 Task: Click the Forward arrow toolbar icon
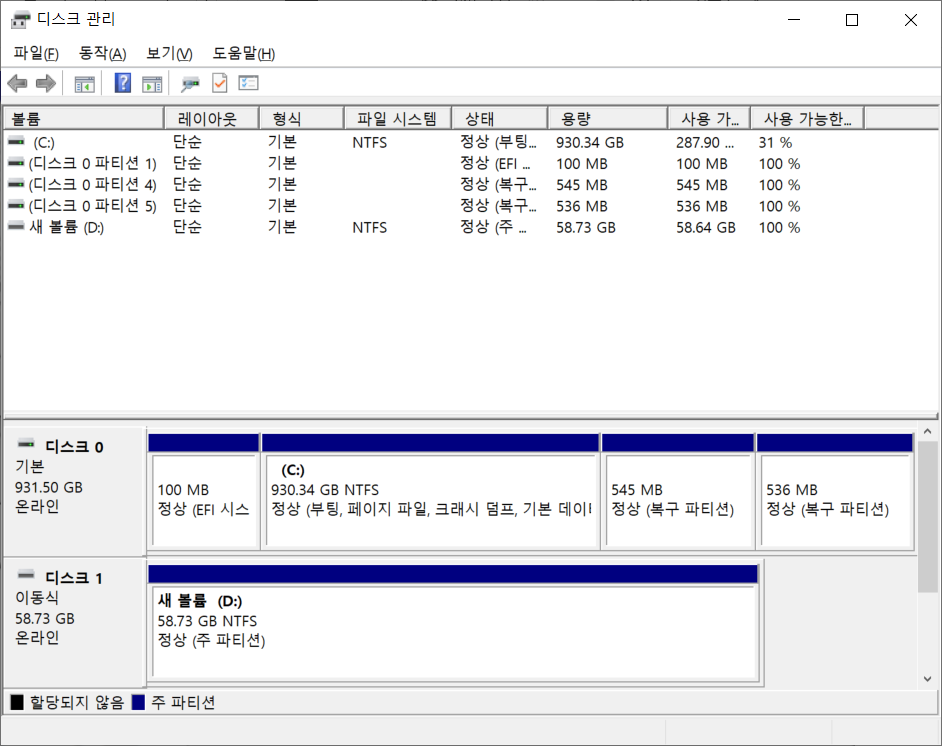[46, 83]
